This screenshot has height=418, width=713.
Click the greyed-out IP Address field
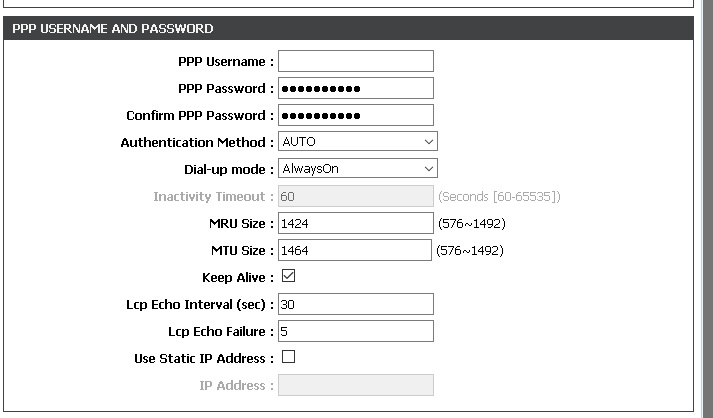pyautogui.click(x=355, y=385)
